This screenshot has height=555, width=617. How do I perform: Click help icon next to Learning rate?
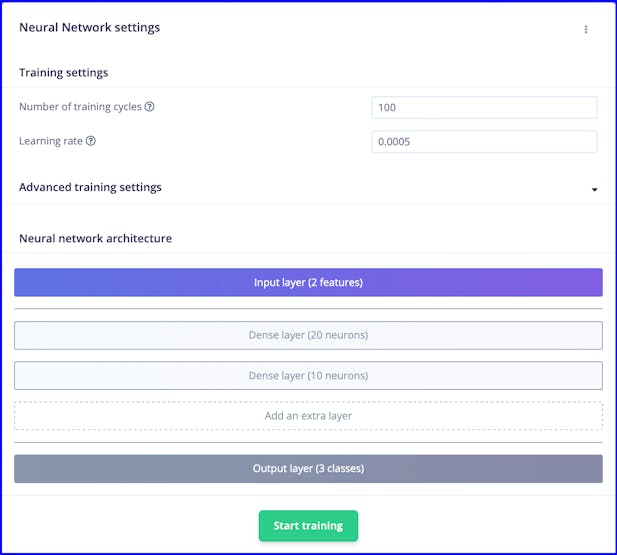(91, 141)
